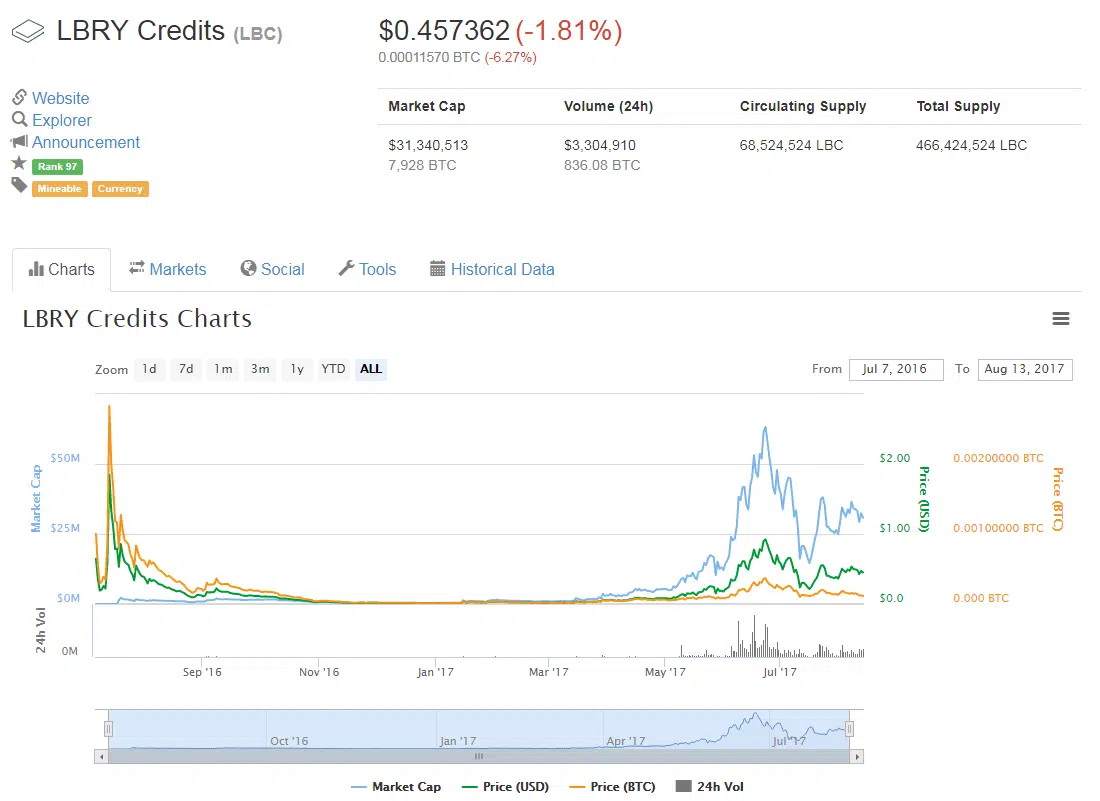The width and height of the screenshot is (1100, 801).
Task: Set chart zoom to ALL
Action: 371,369
